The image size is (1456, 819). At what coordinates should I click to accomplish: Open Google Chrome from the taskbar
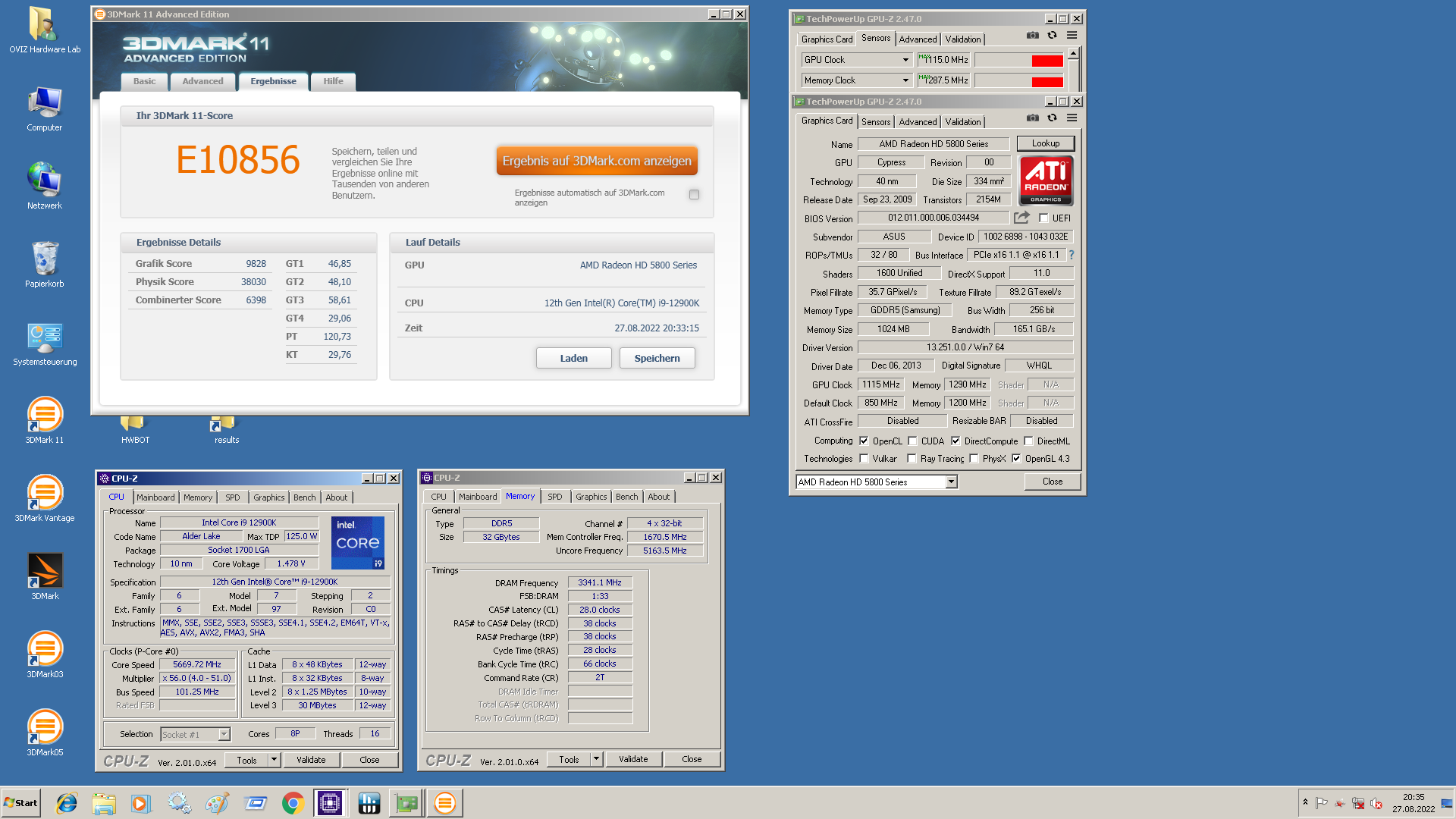(293, 803)
